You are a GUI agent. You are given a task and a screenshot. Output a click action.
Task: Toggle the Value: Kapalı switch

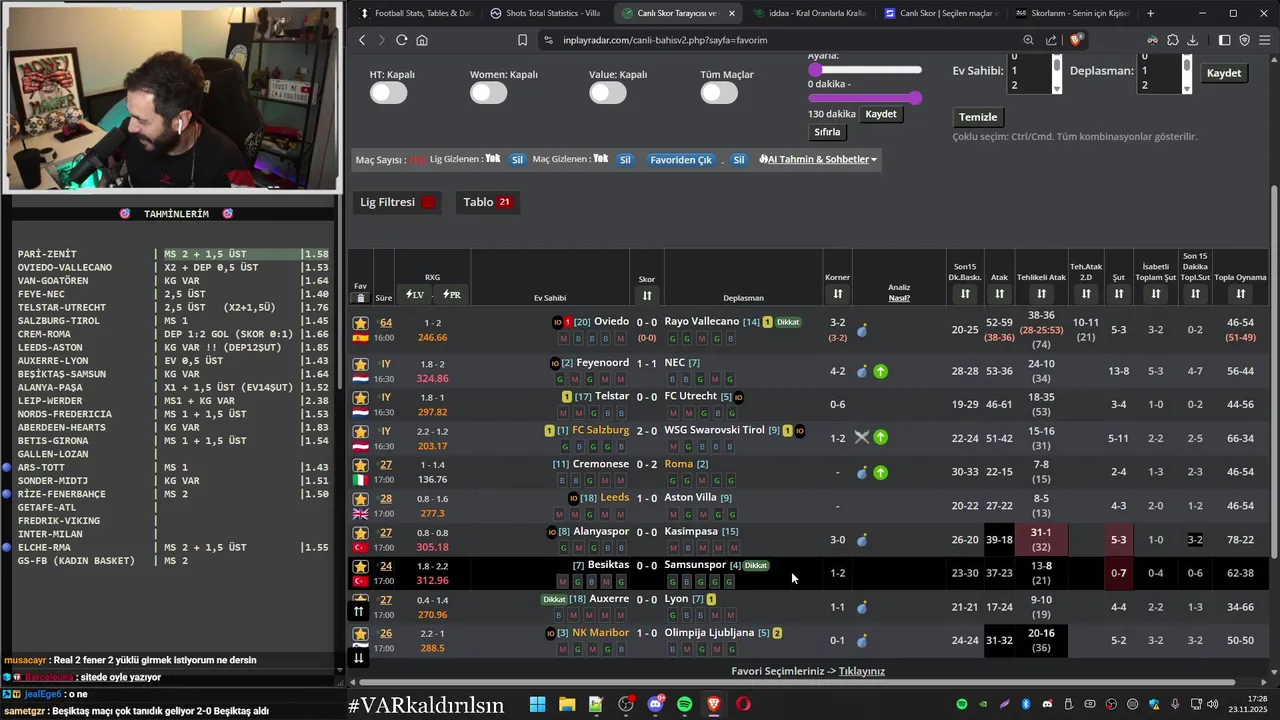point(608,93)
